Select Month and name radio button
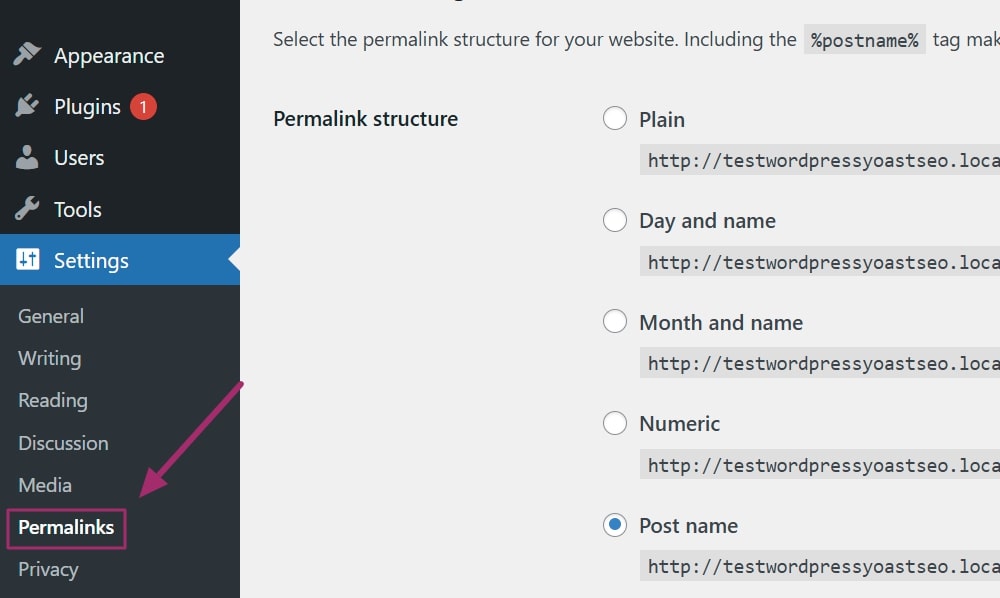1000x598 pixels. [x=615, y=322]
